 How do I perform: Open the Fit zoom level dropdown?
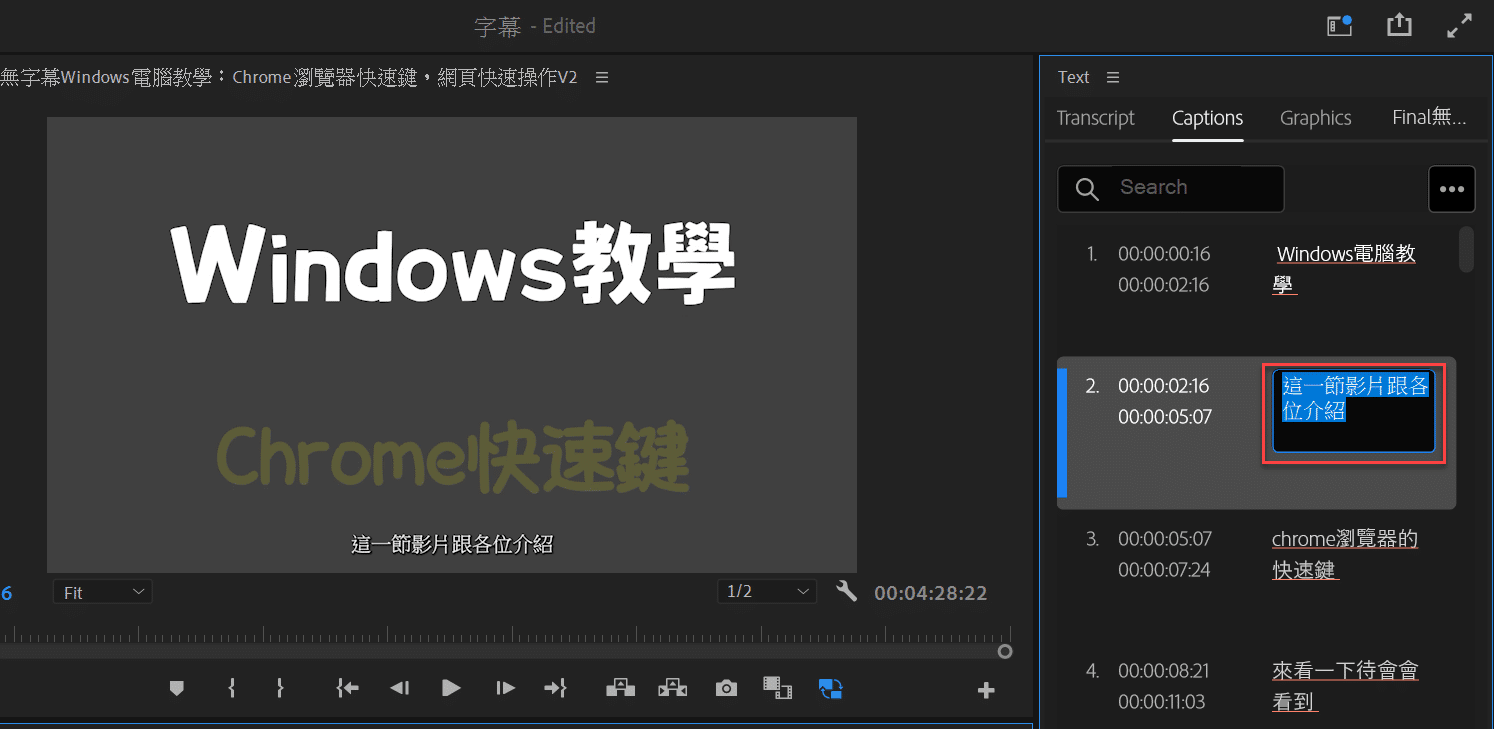[102, 592]
